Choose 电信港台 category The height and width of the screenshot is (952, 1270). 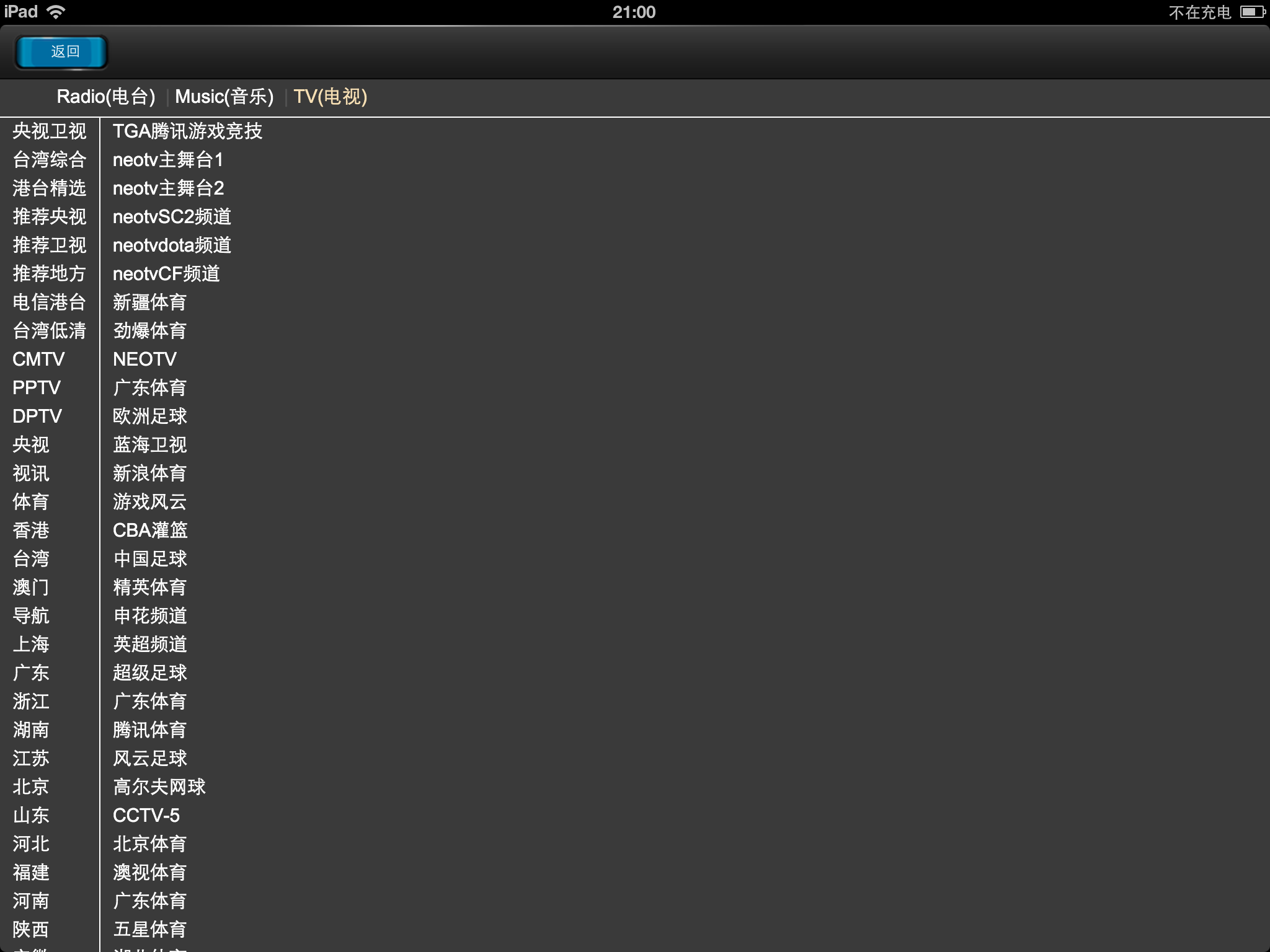(50, 302)
